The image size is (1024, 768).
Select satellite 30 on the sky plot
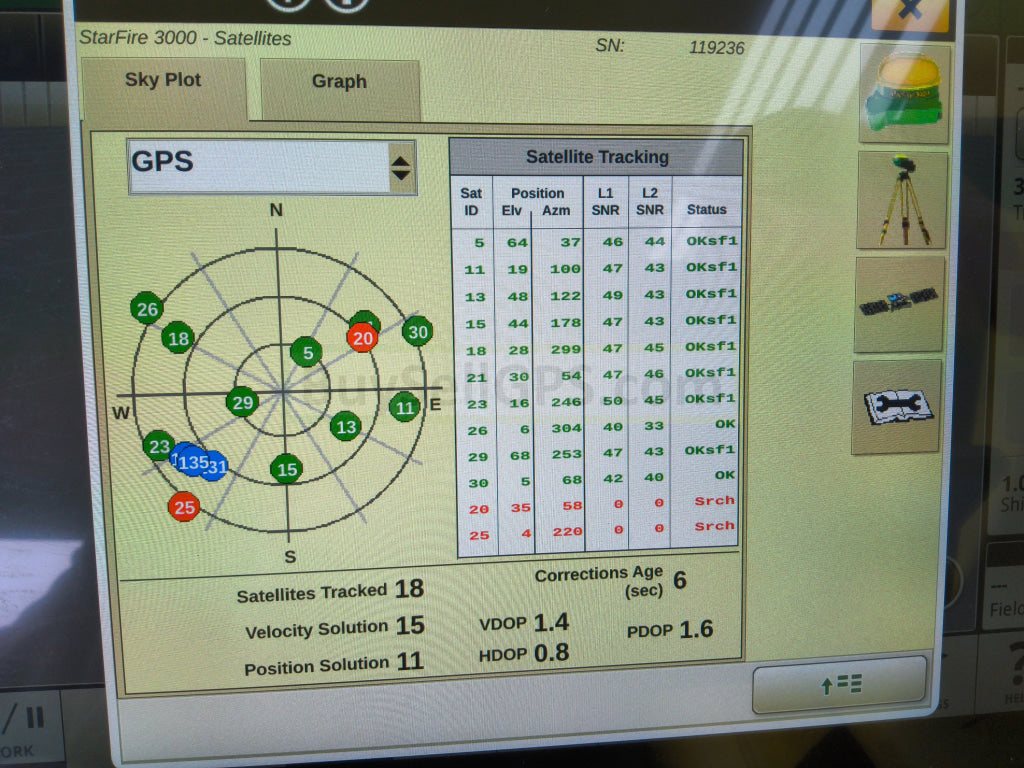tap(417, 332)
